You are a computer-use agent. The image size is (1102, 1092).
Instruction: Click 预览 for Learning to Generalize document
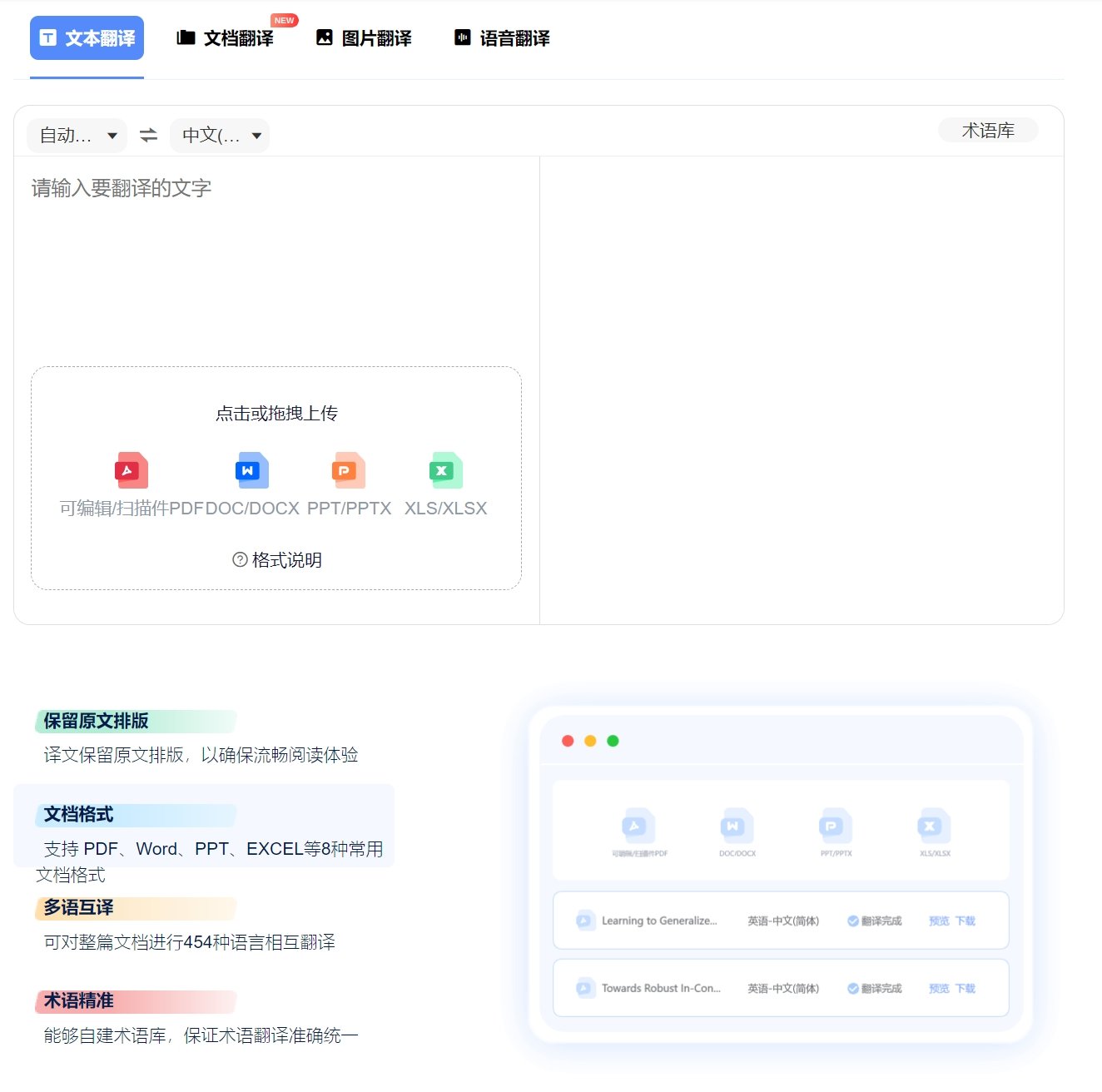(938, 921)
